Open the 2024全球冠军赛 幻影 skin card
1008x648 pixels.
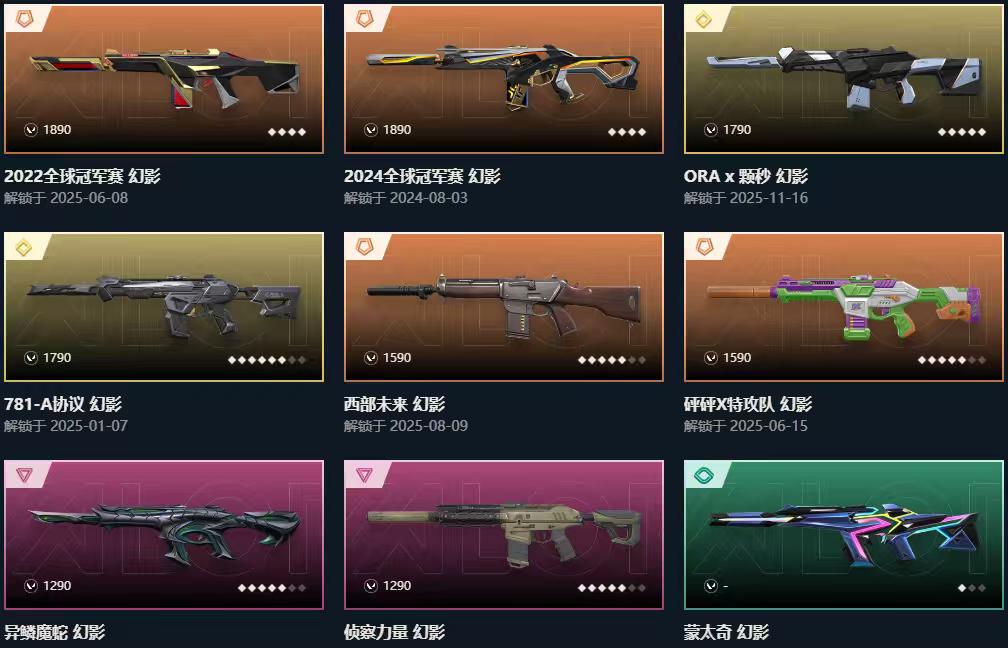(x=504, y=79)
